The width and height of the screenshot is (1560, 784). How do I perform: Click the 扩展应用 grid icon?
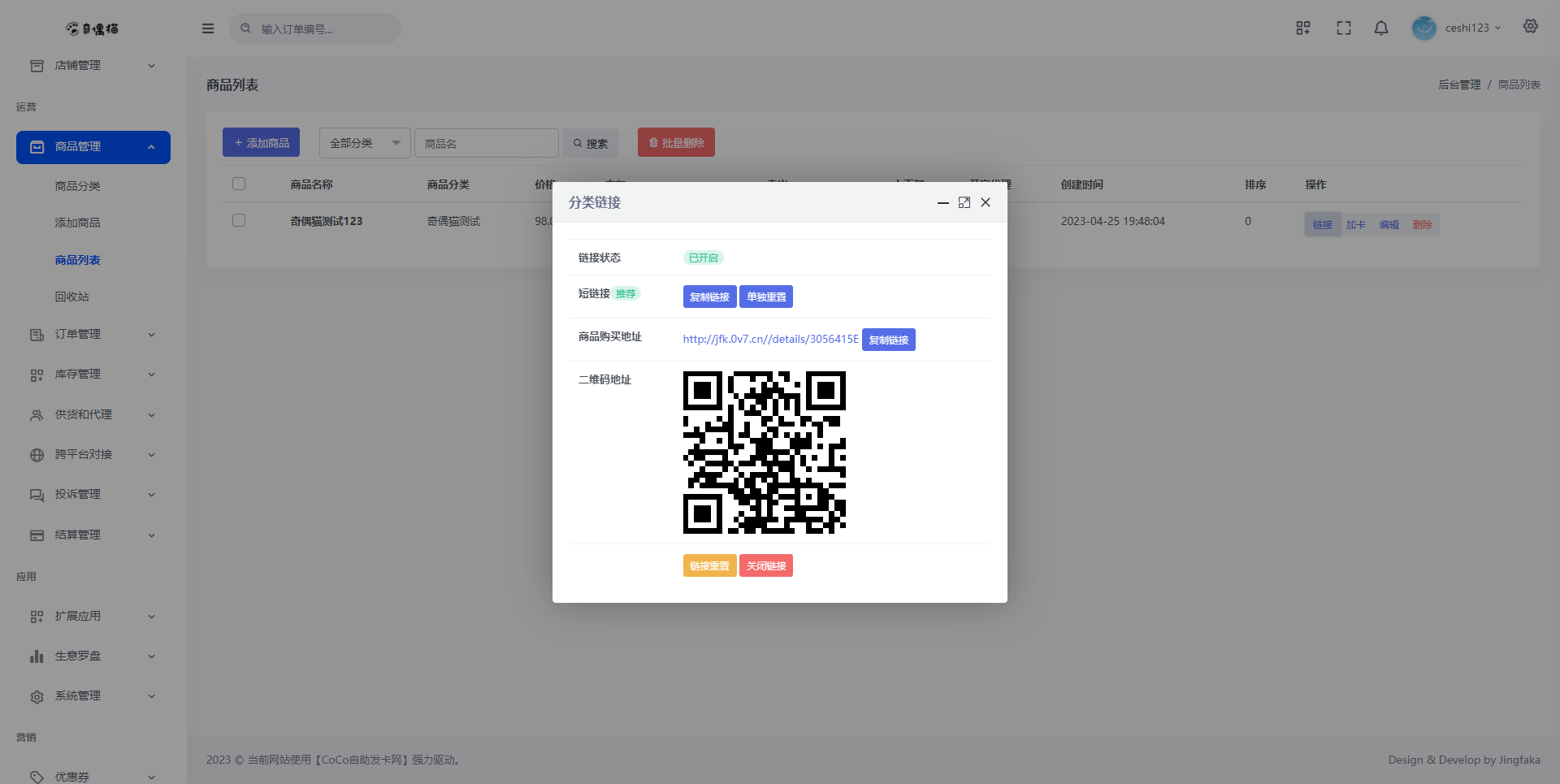[37, 617]
